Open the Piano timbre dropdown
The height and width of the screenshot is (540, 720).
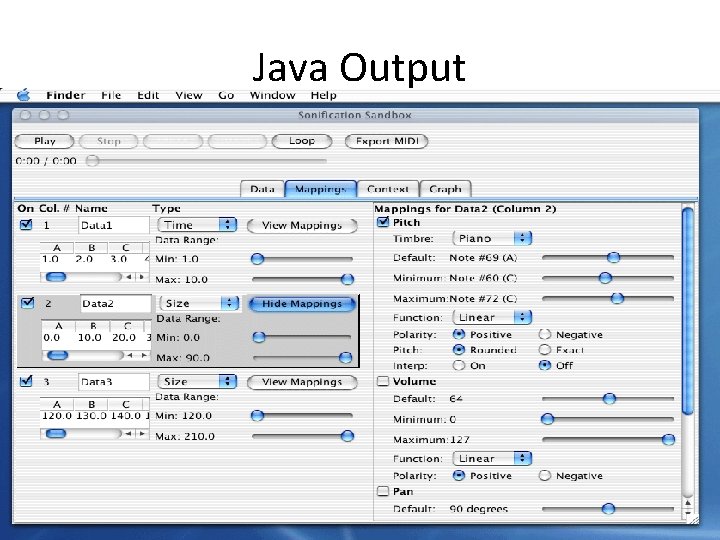tap(492, 238)
